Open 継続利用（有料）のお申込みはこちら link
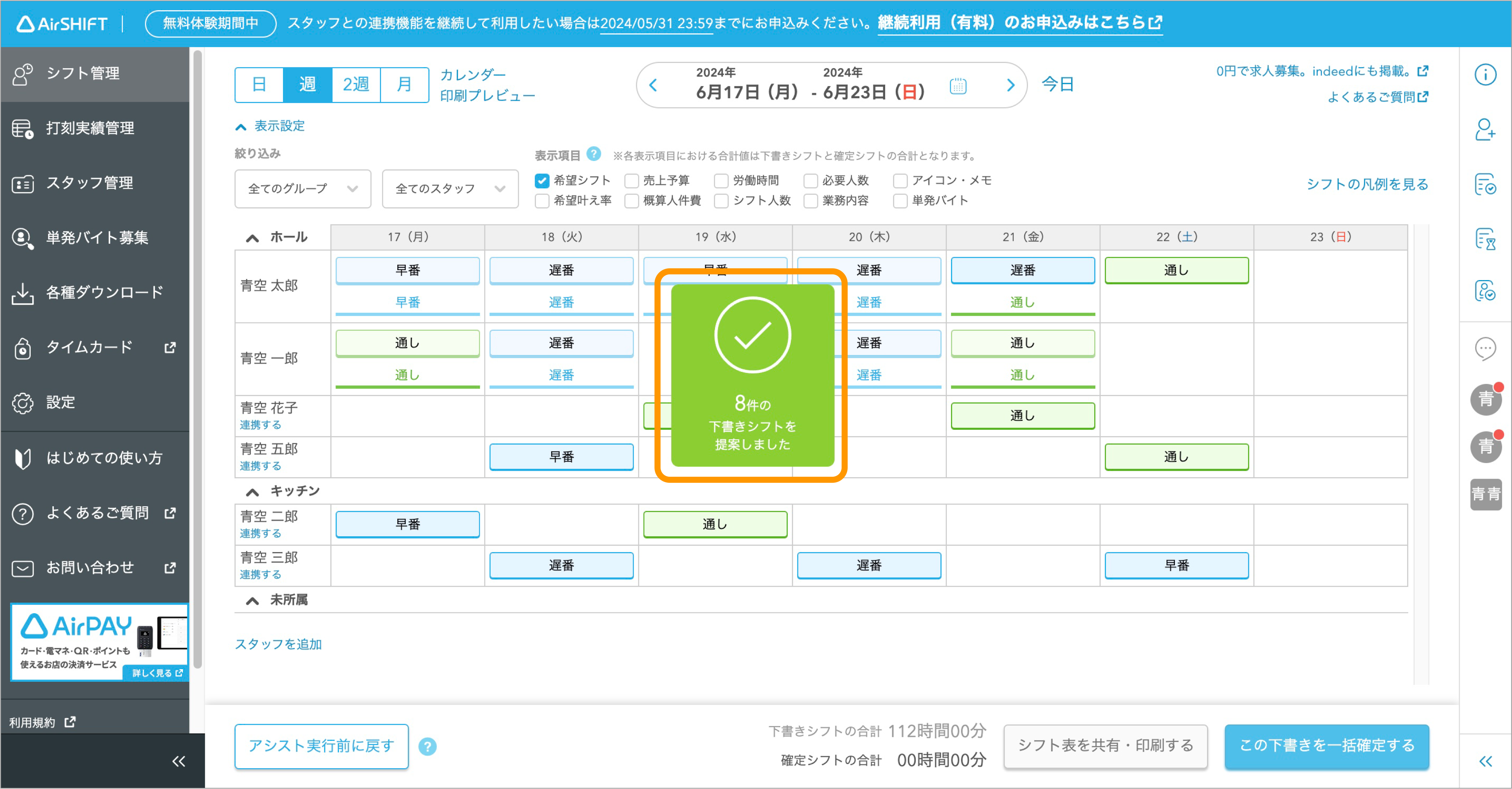Screen dimensions: 1512x789 pos(1020,23)
